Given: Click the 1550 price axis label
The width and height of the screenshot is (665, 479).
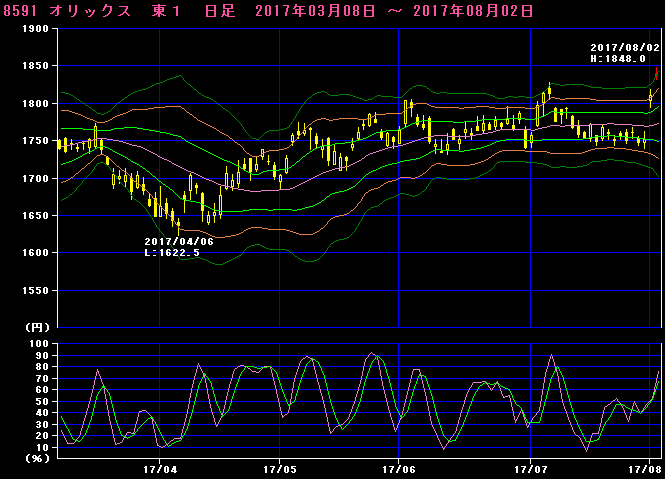Looking at the screenshot, I should (x=35, y=291).
